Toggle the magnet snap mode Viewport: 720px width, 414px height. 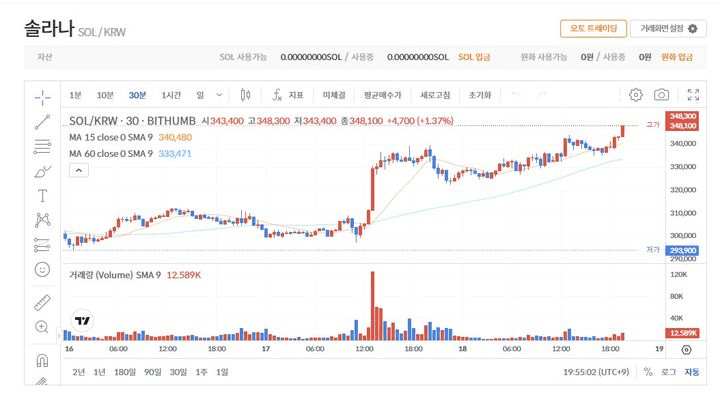[42, 360]
